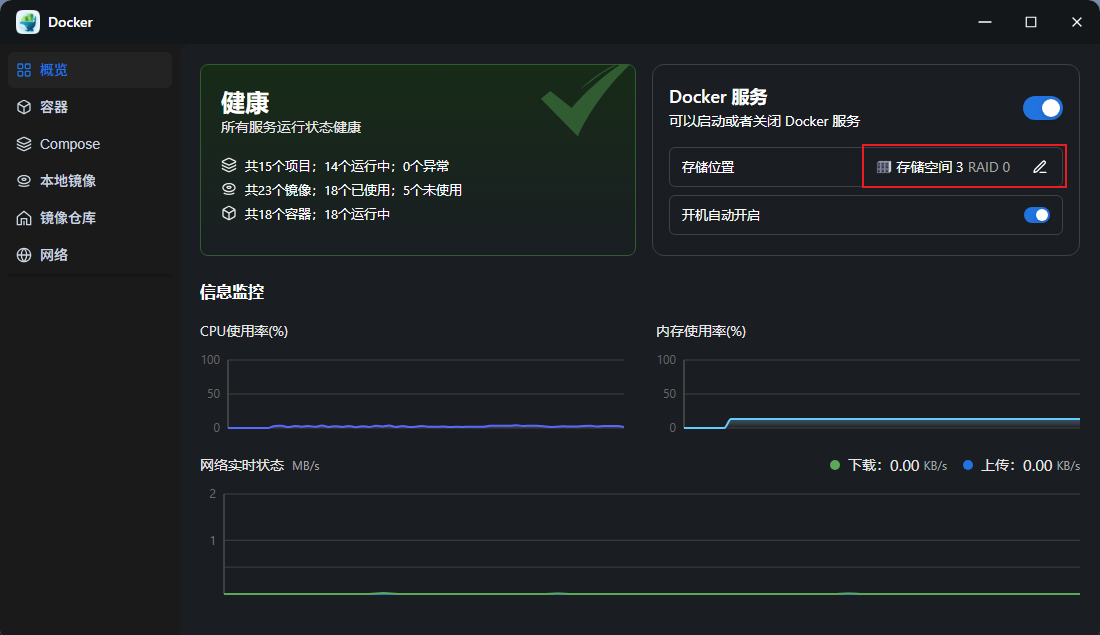The width and height of the screenshot is (1100, 635).
Task: Click the blue 上传 legend dot
Action: 968,465
